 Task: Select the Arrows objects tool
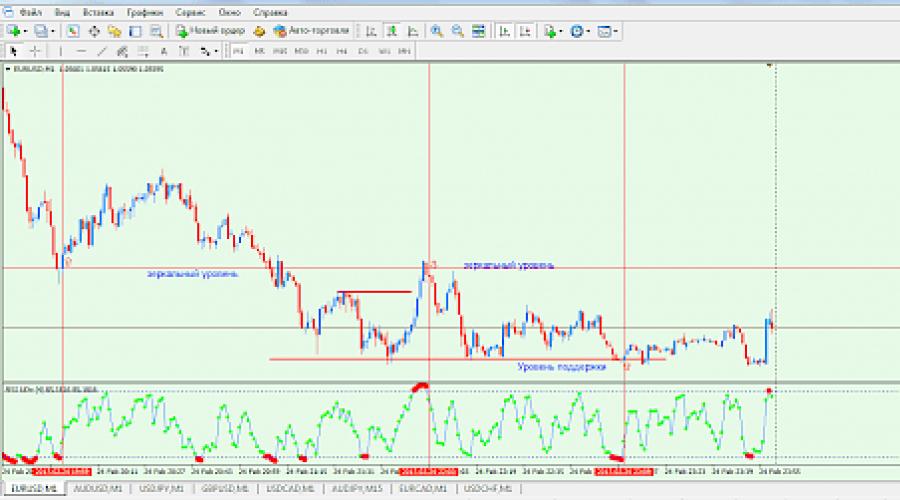click(x=205, y=51)
